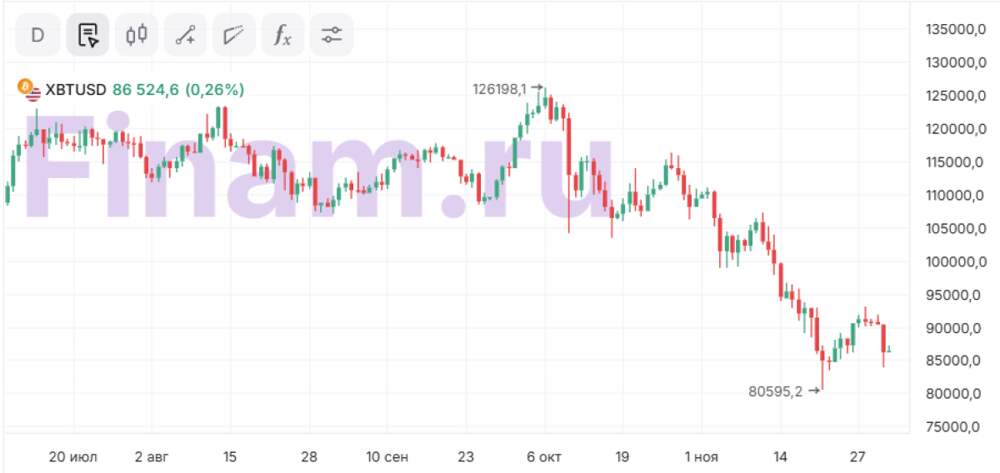
Task: Click the 20 июл date label
Action: pyautogui.click(x=74, y=457)
